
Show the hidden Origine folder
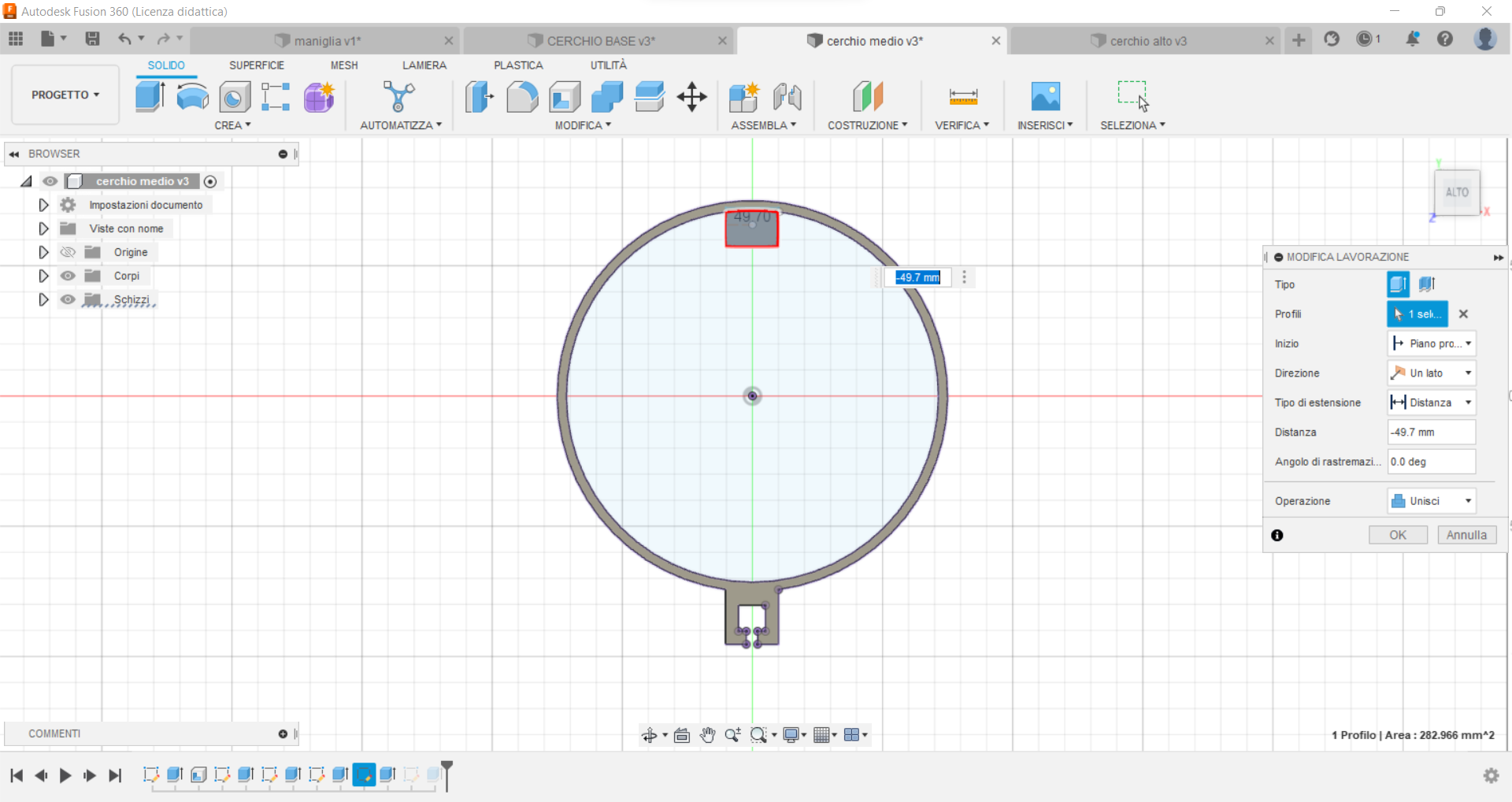pyautogui.click(x=68, y=252)
